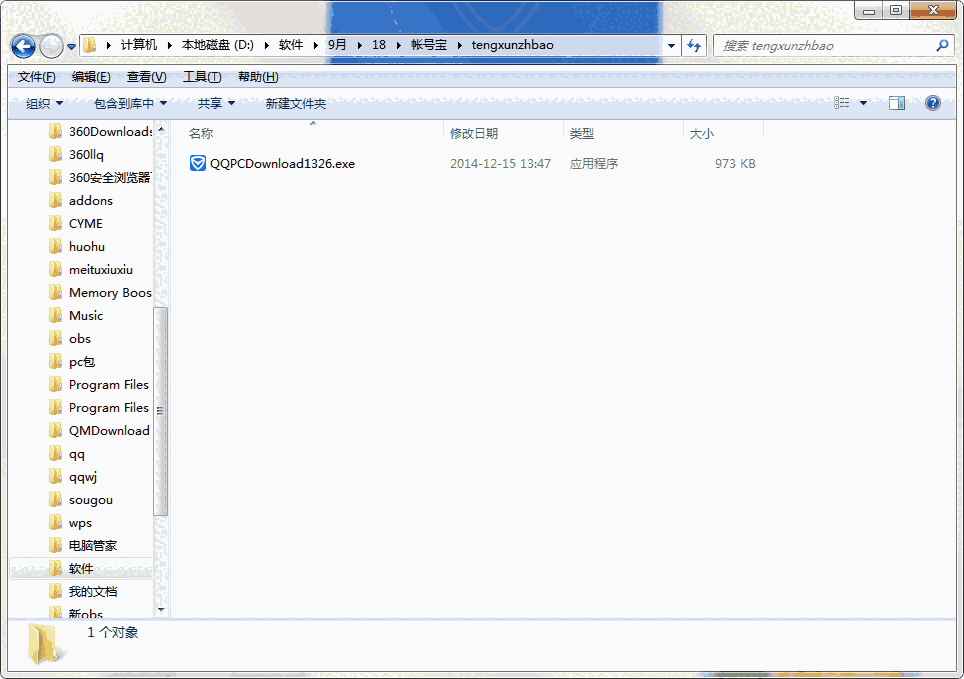Click the 360安全浏览器 folder icon in sidebar
This screenshot has width=964, height=679.
click(x=57, y=177)
